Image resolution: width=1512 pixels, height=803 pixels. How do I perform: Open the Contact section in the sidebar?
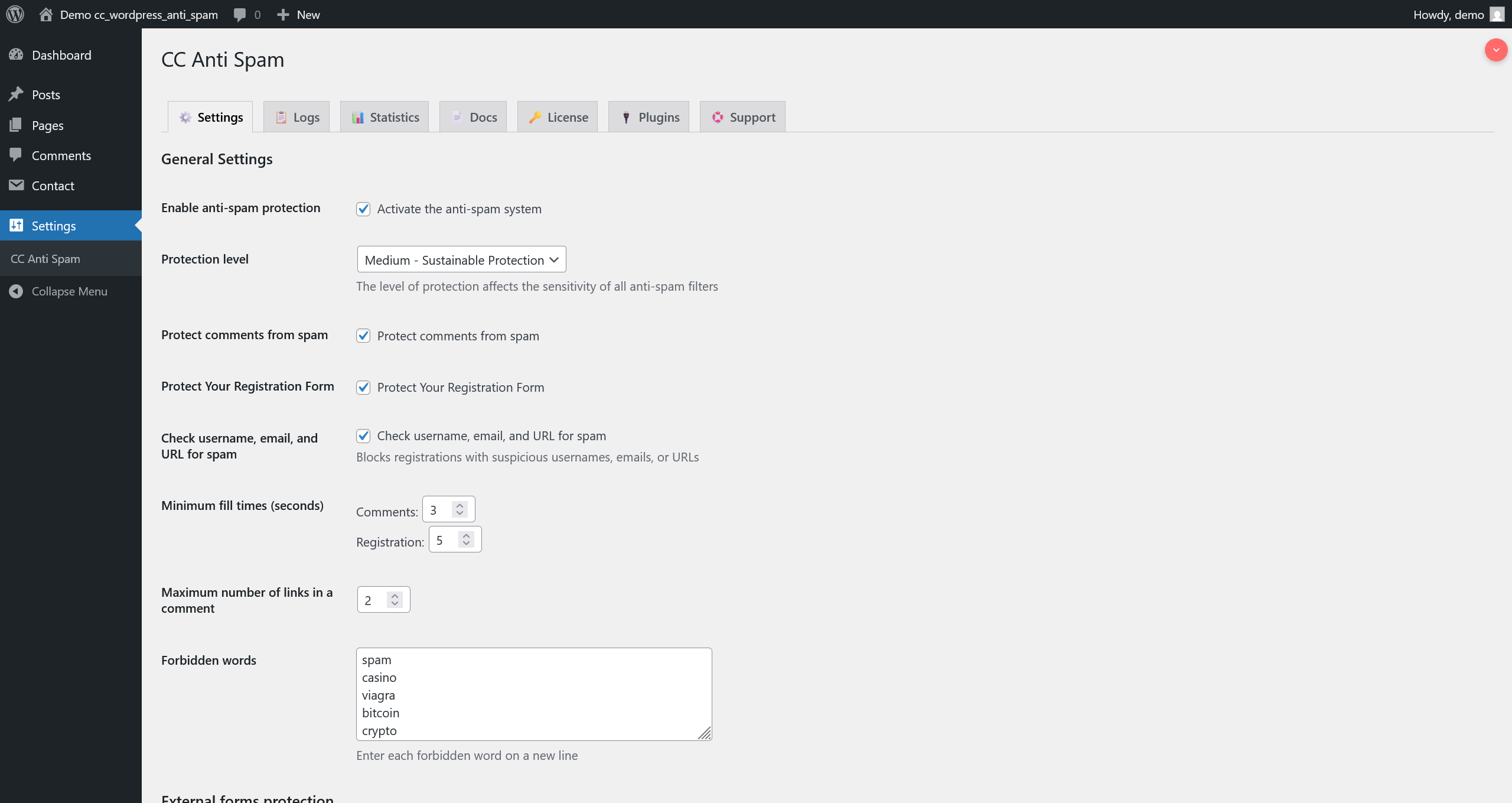[53, 185]
